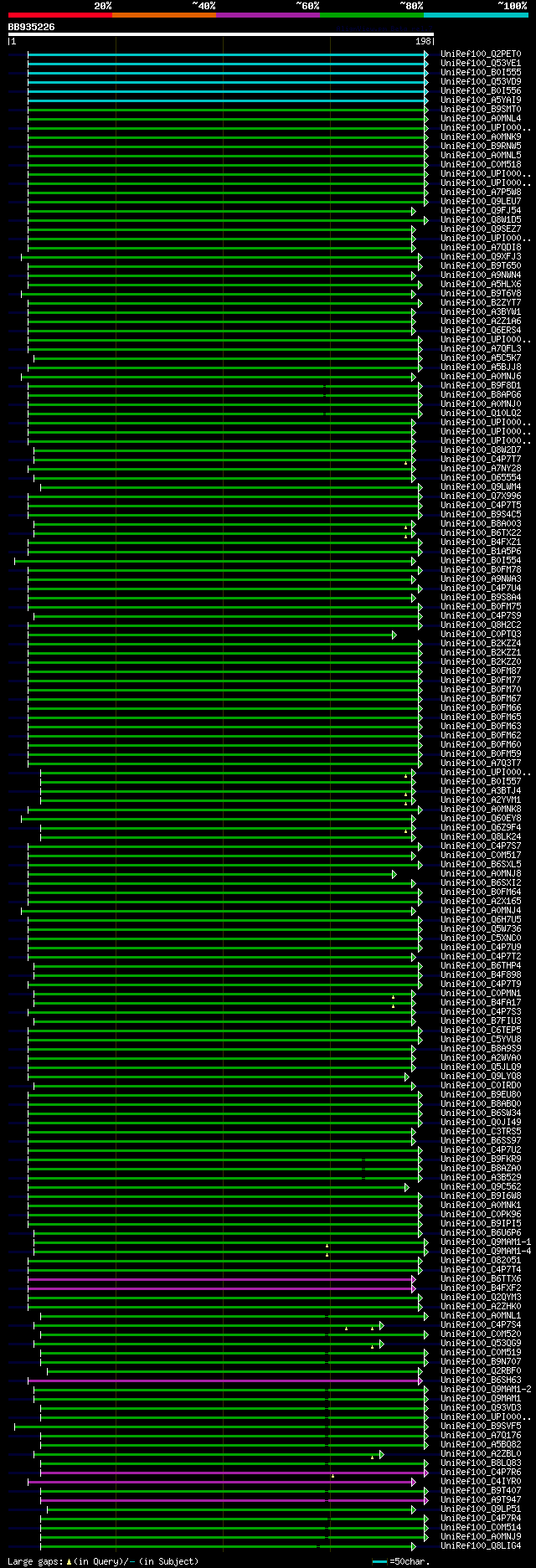Choose the UniRef100_Q8W2D7 hit

click(481, 450)
